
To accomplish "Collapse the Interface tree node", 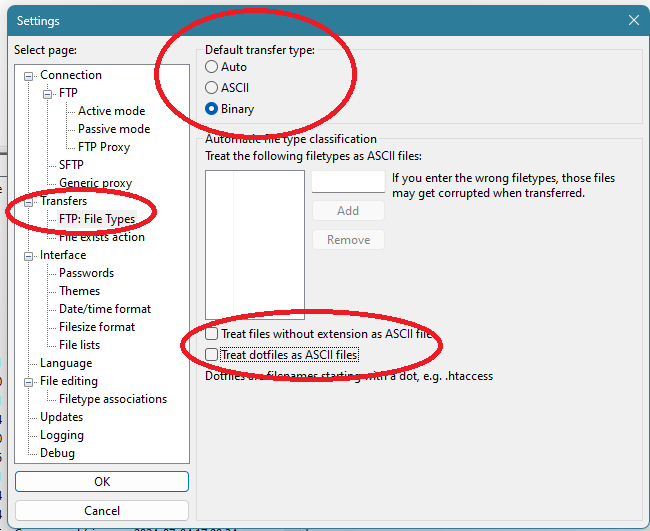I will pyautogui.click(x=29, y=255).
